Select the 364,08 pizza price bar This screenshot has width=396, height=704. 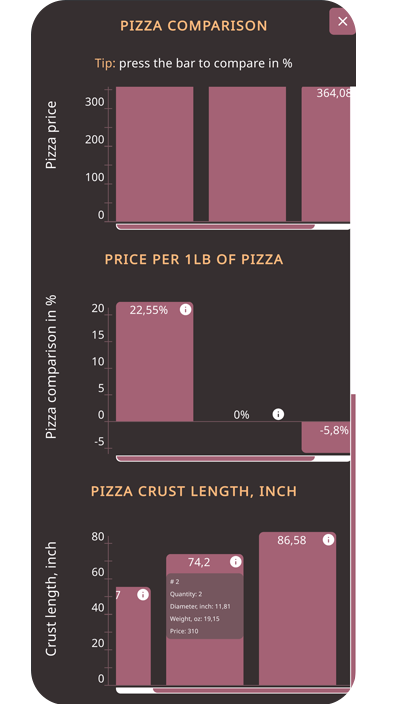(326, 154)
